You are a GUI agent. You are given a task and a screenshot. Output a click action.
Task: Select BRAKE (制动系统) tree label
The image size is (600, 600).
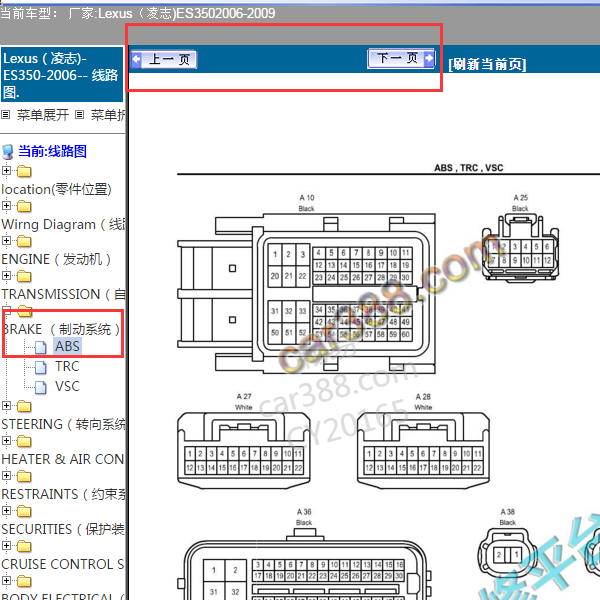61,329
